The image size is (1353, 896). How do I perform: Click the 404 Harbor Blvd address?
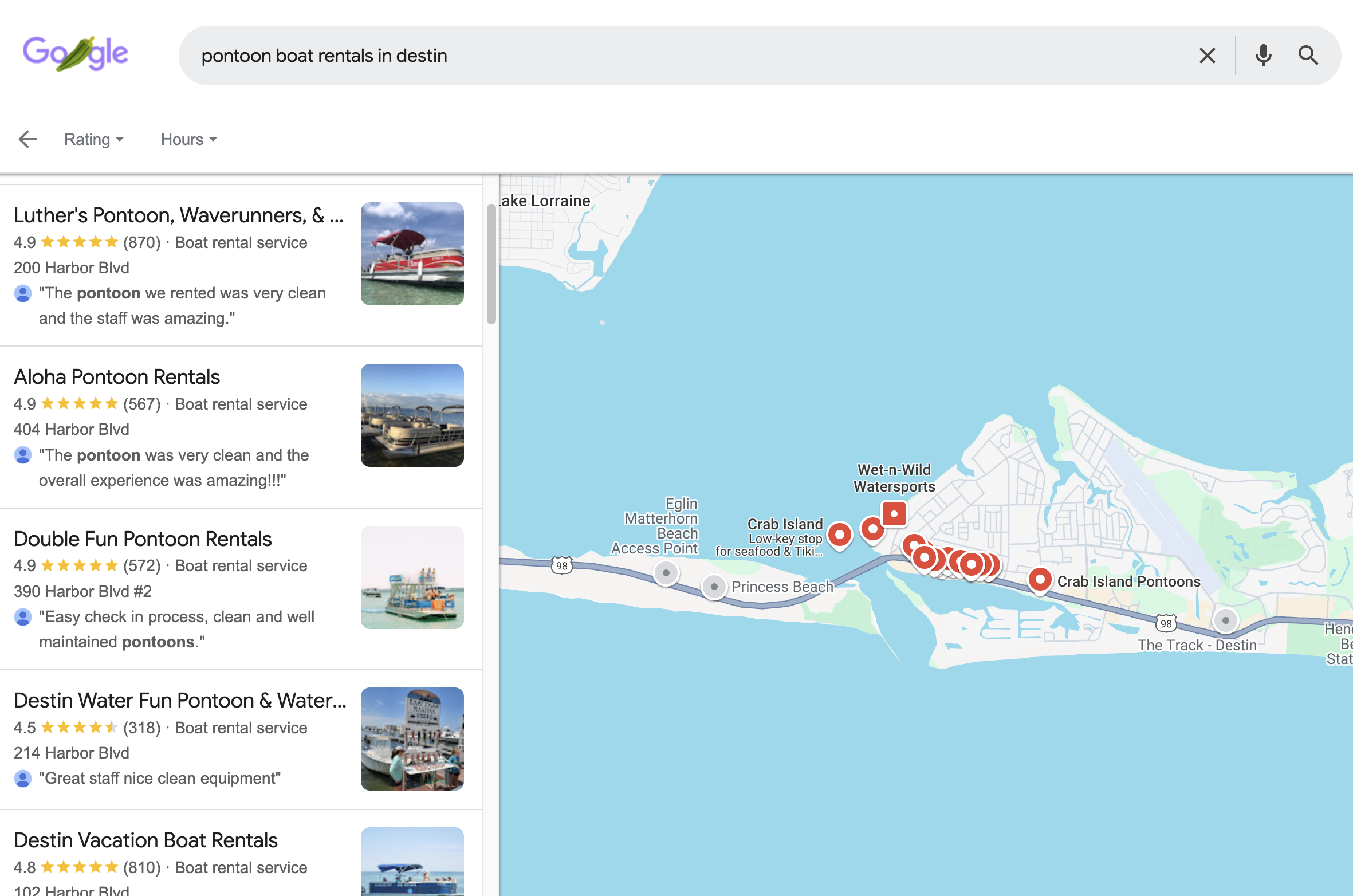point(72,429)
